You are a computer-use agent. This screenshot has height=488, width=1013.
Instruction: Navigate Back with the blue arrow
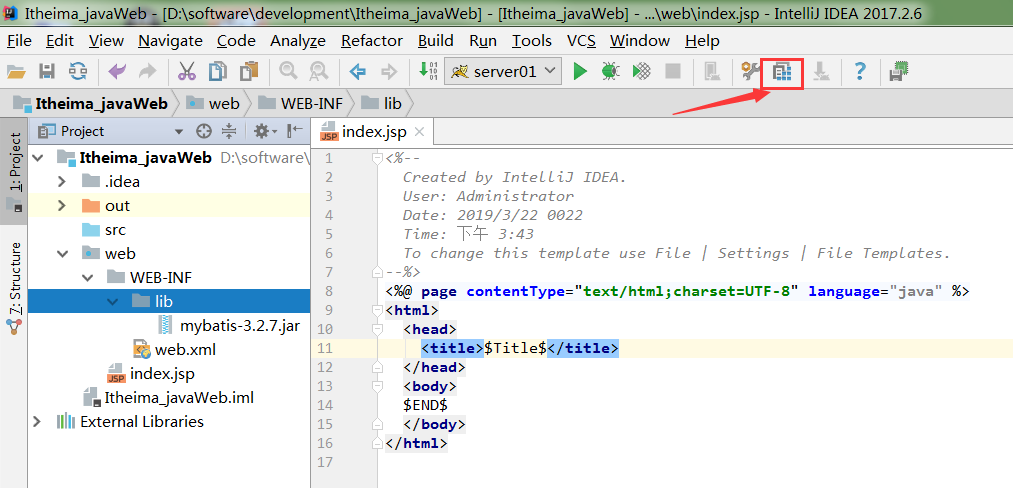click(357, 71)
